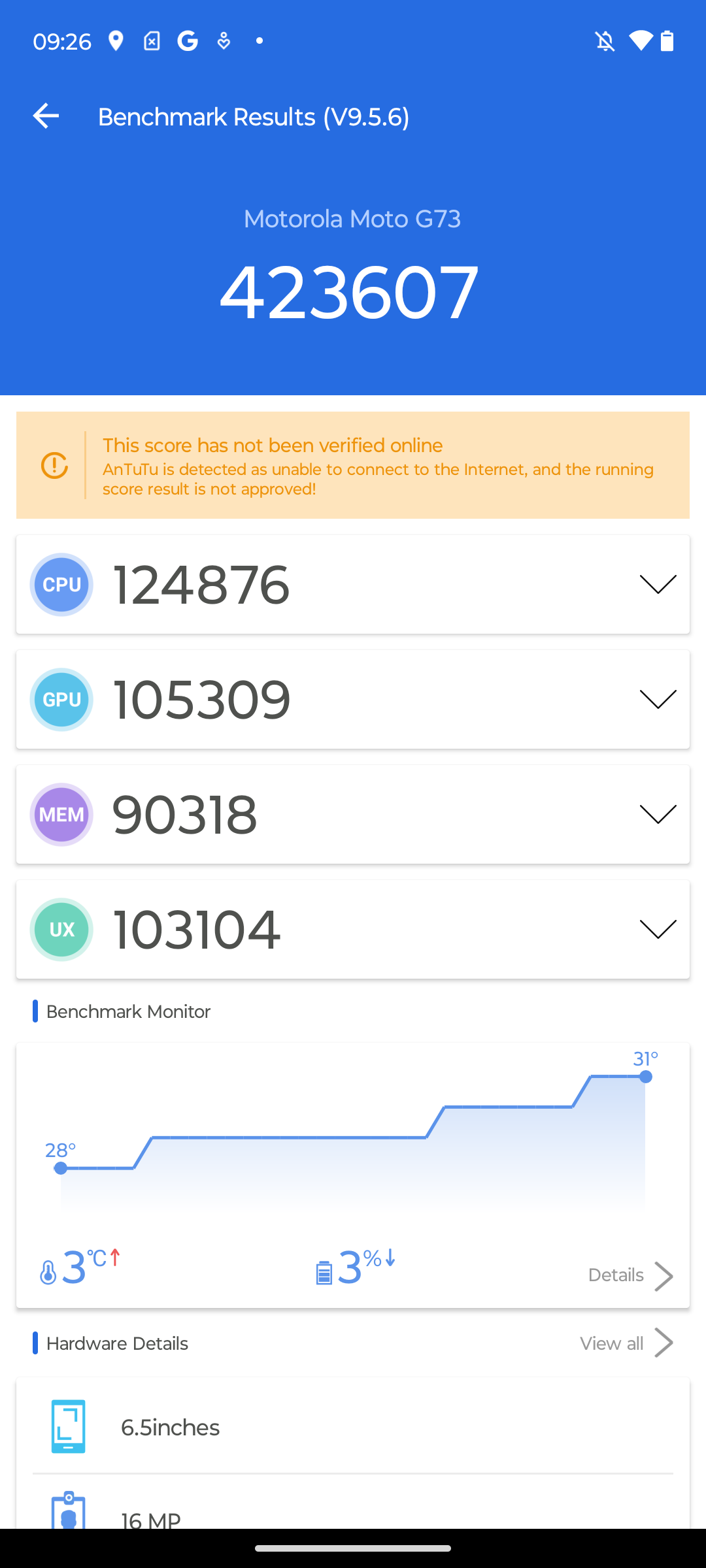Tap the CPU score badge icon
The height and width of the screenshot is (1568, 706).
61,584
